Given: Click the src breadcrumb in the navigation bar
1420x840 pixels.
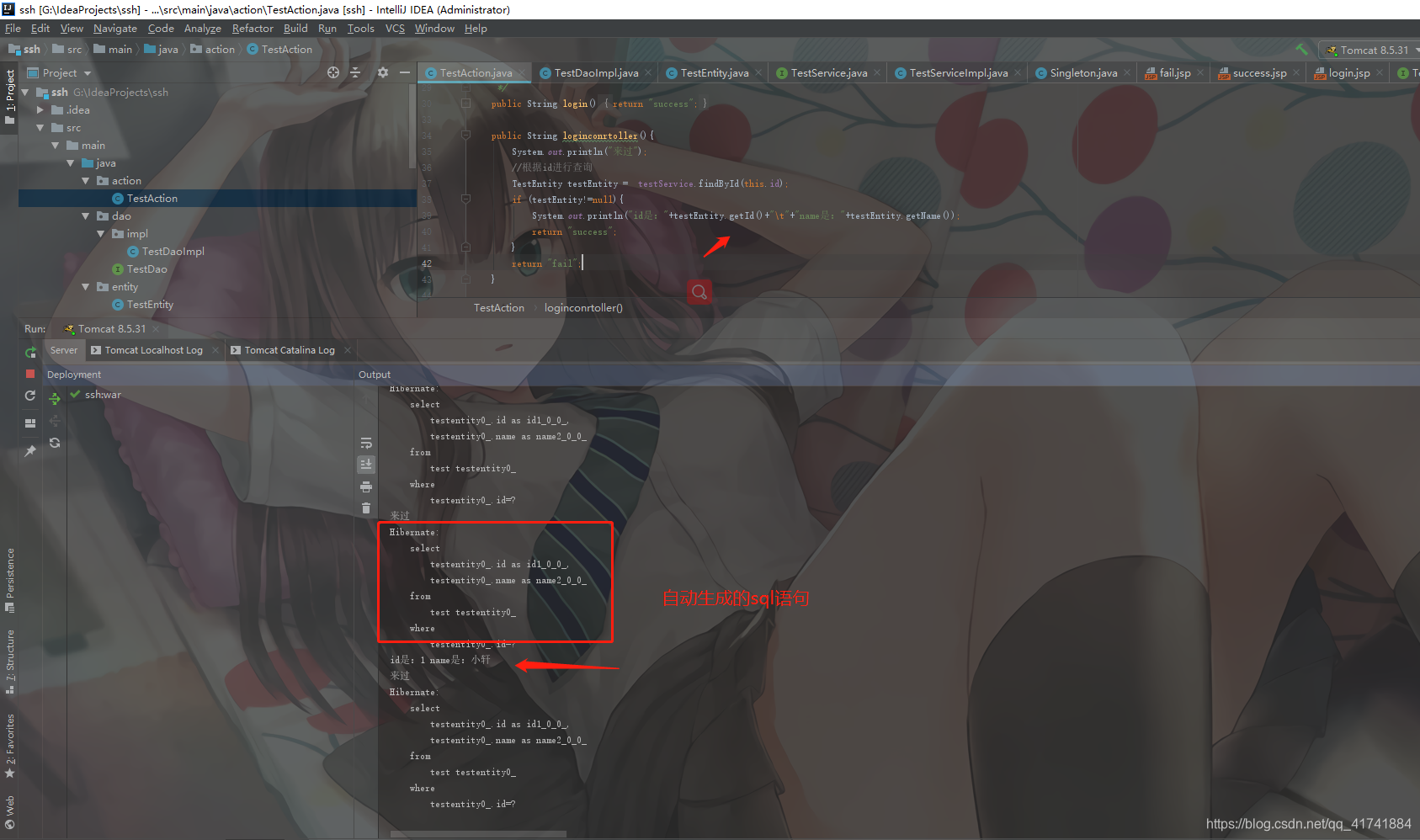Looking at the screenshot, I should point(67,50).
